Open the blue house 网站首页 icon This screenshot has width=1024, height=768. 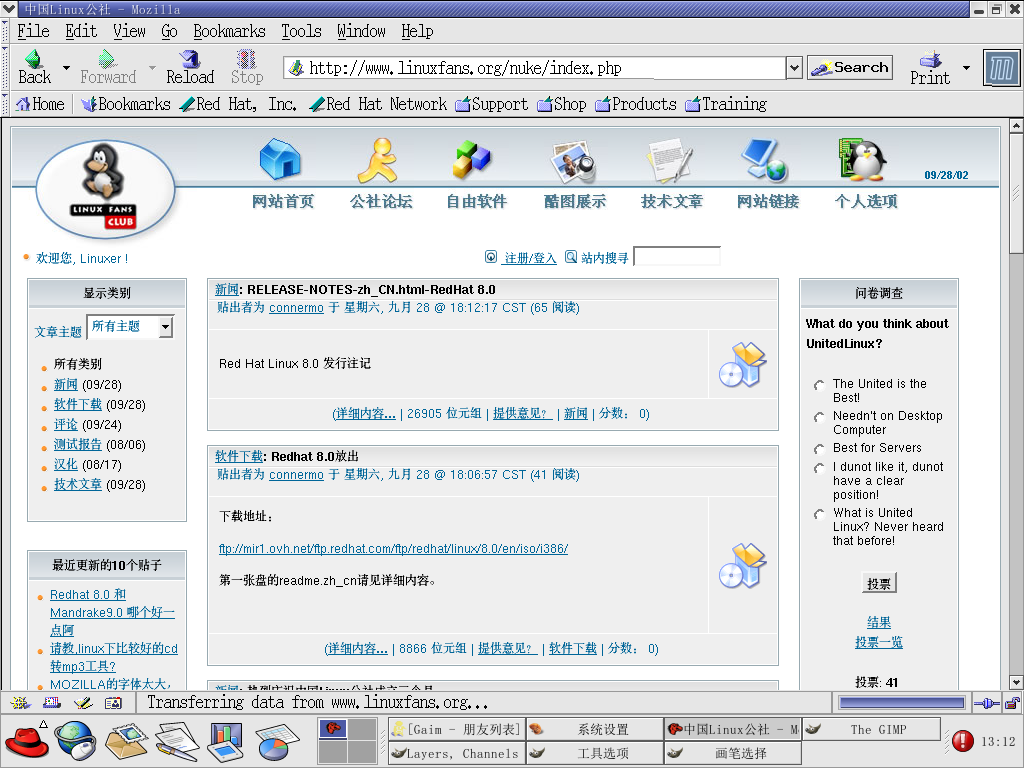(281, 159)
